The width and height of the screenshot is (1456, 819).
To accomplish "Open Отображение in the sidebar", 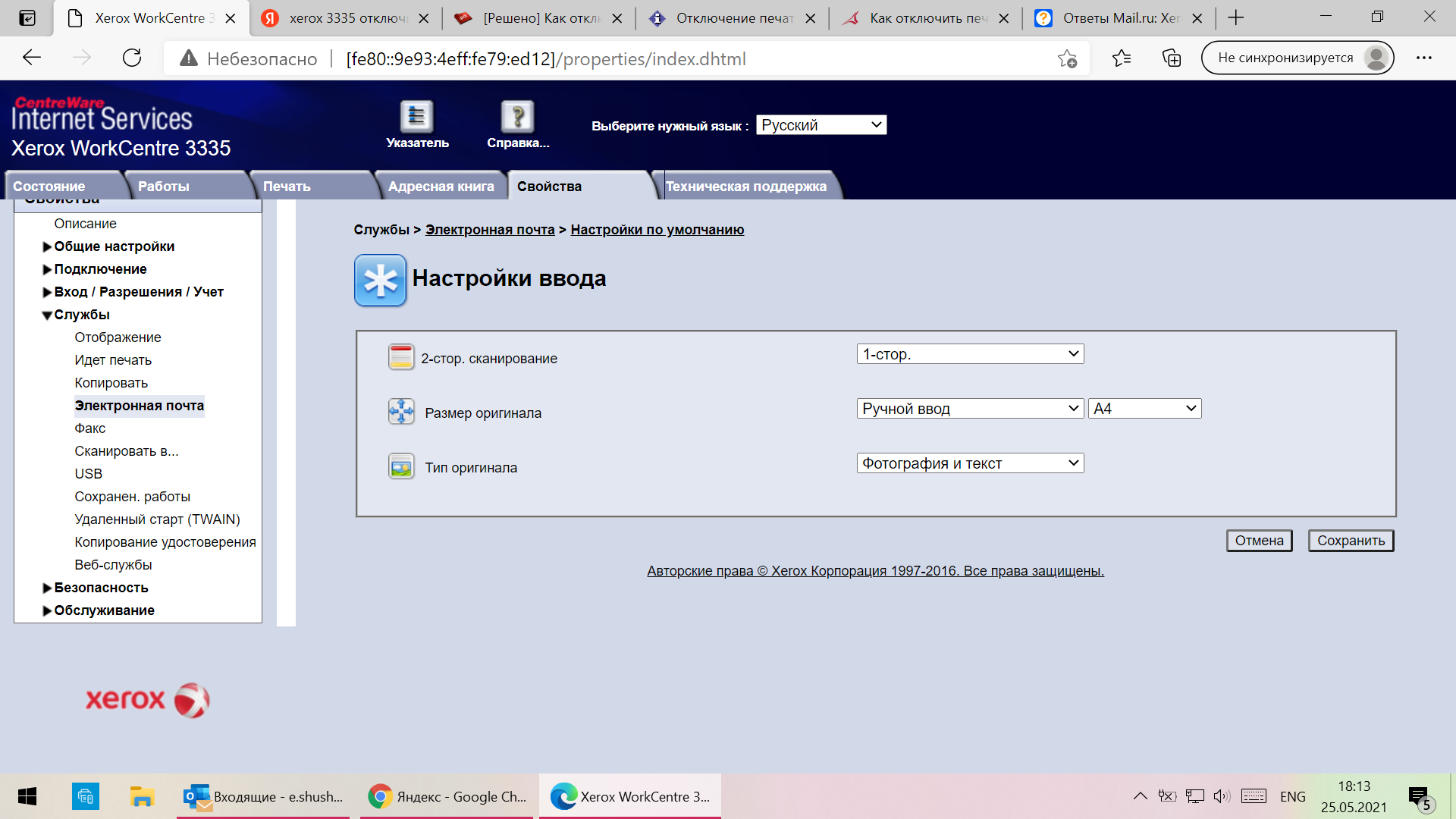I will pyautogui.click(x=118, y=337).
